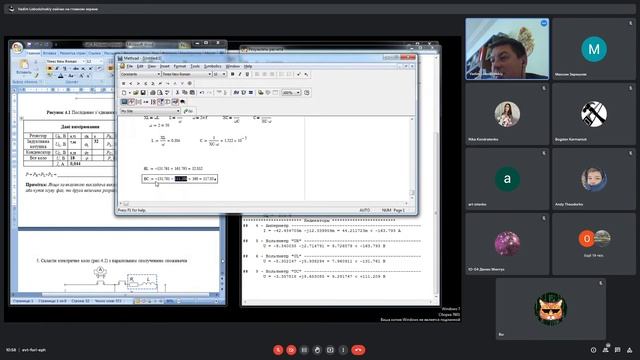The height and width of the screenshot is (360, 640).
Task: Open Format menu in Mathcad
Action: click(x=180, y=66)
